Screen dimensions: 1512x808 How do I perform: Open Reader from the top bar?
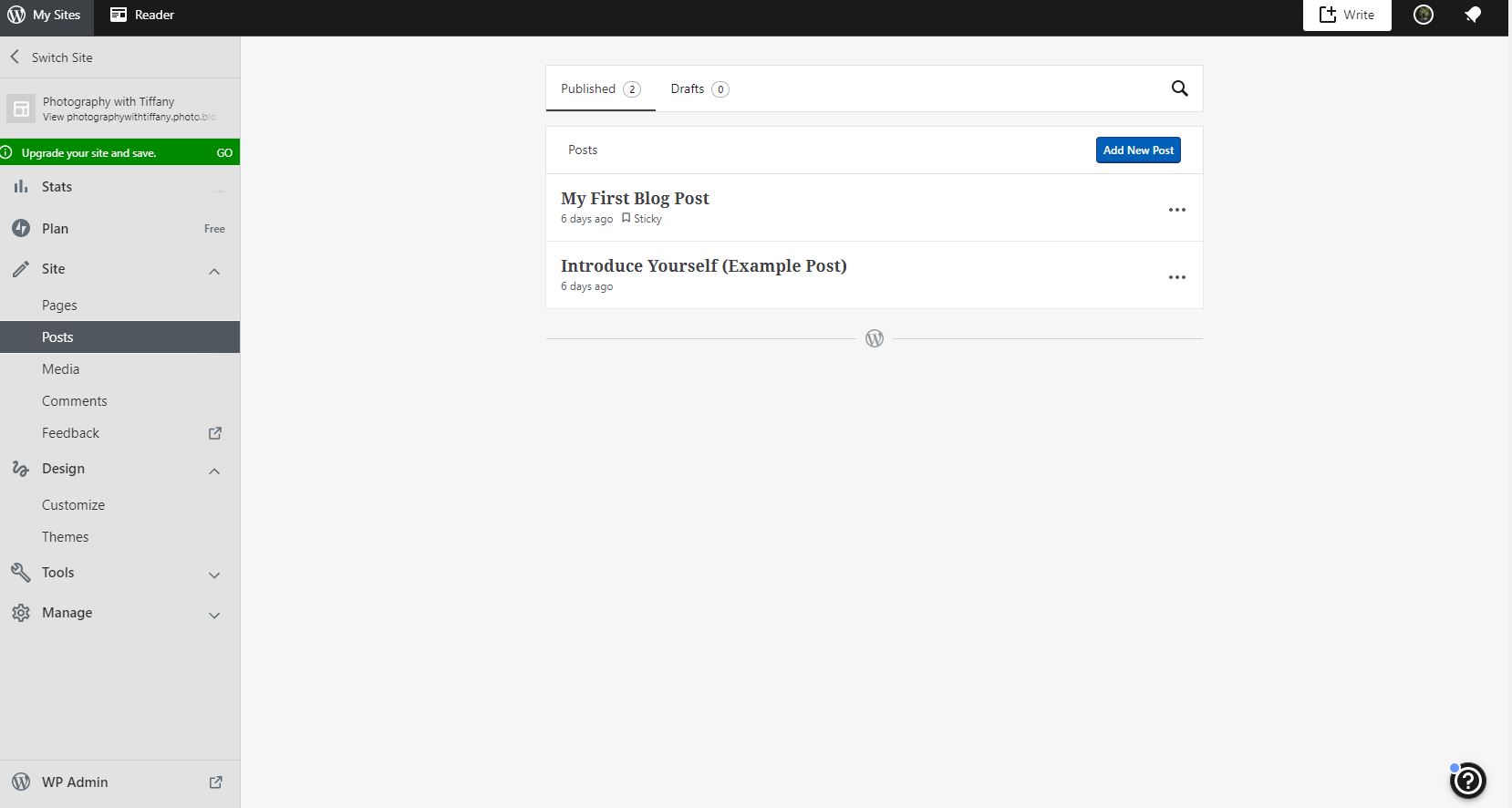142,15
